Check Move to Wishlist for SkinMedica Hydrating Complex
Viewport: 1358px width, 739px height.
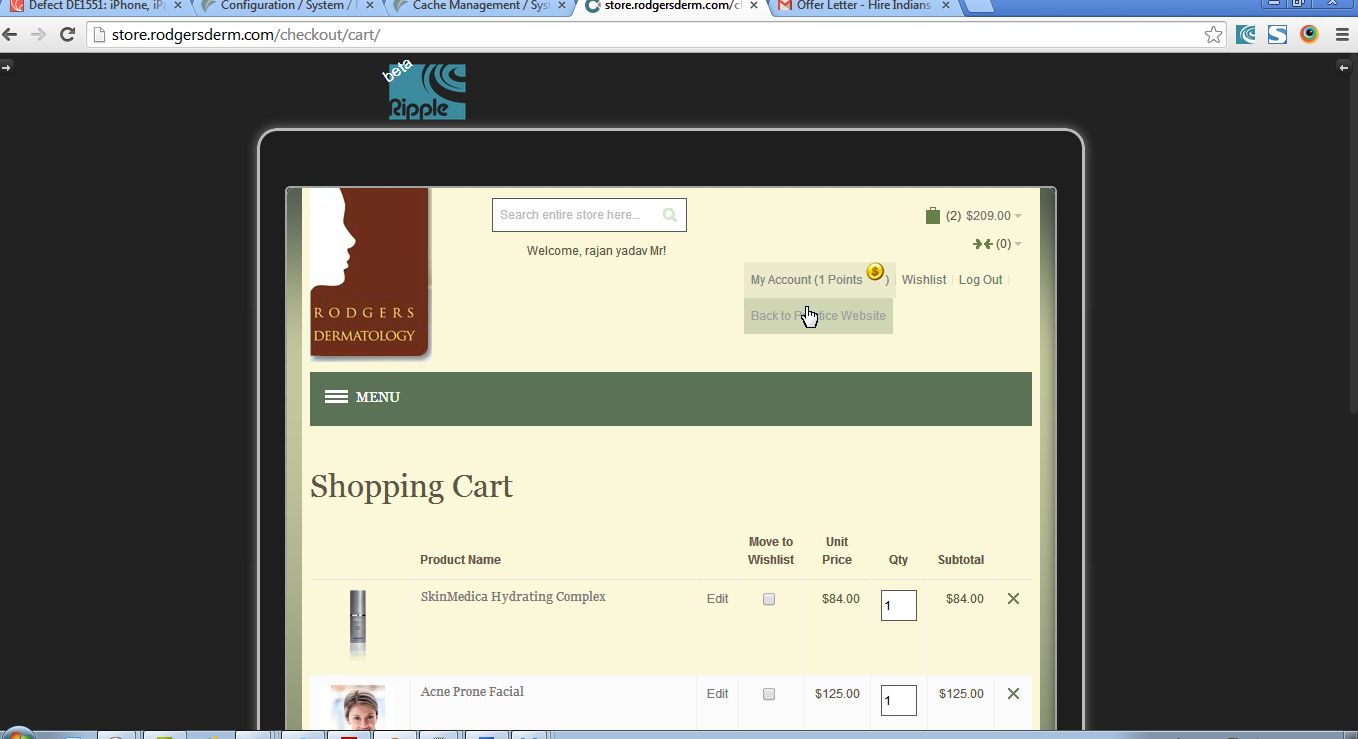point(769,599)
